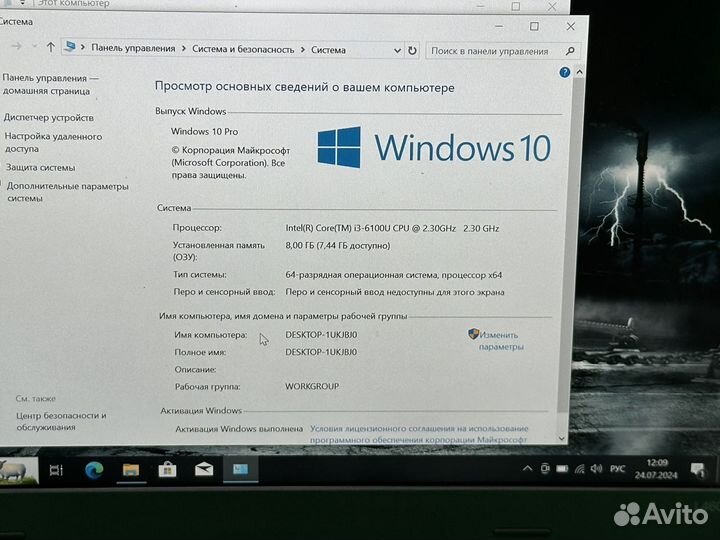Select the processor value Intel Core i3-6100U
The width and height of the screenshot is (720, 540).
(x=392, y=228)
